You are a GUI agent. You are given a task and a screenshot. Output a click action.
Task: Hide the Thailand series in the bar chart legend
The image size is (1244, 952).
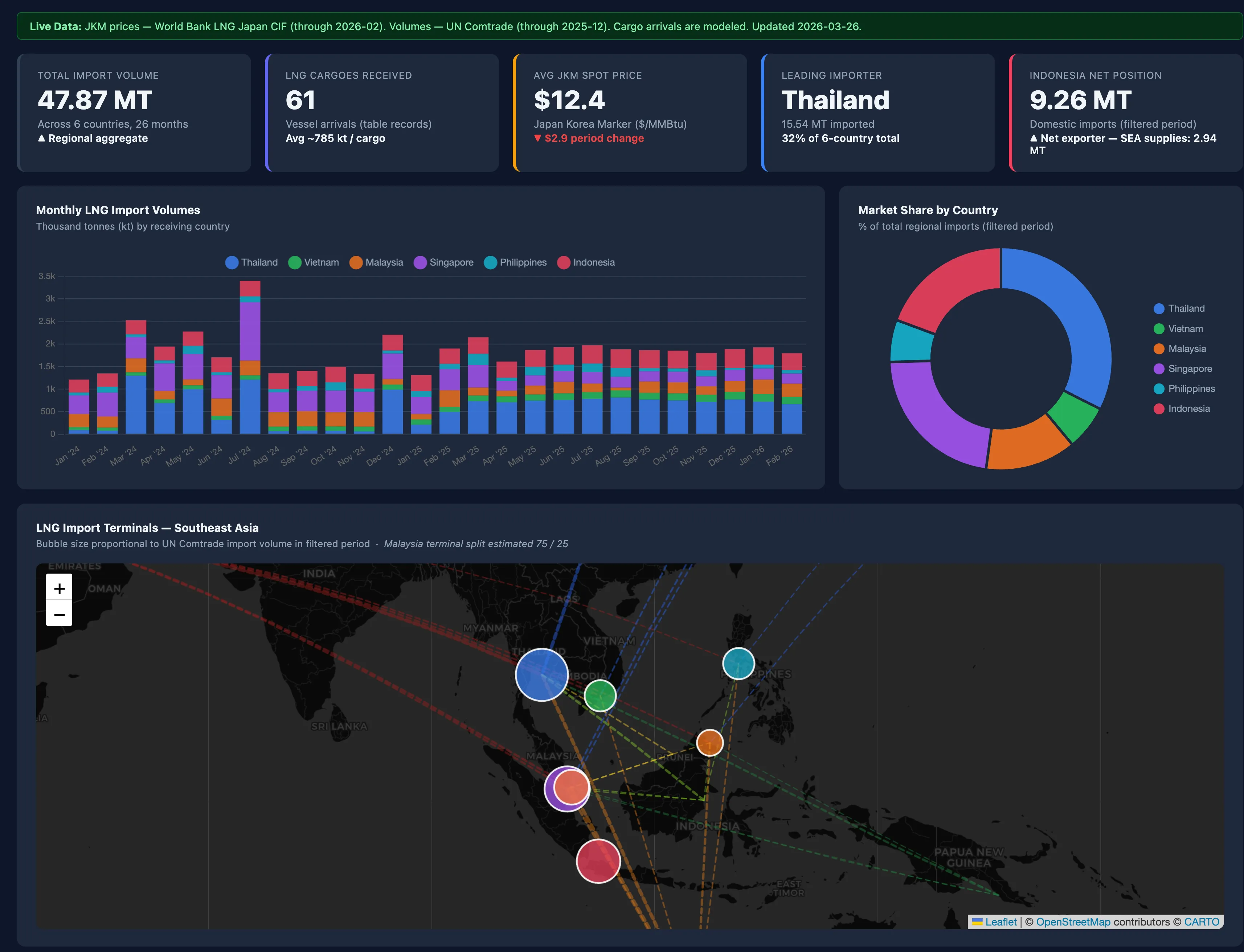(251, 262)
